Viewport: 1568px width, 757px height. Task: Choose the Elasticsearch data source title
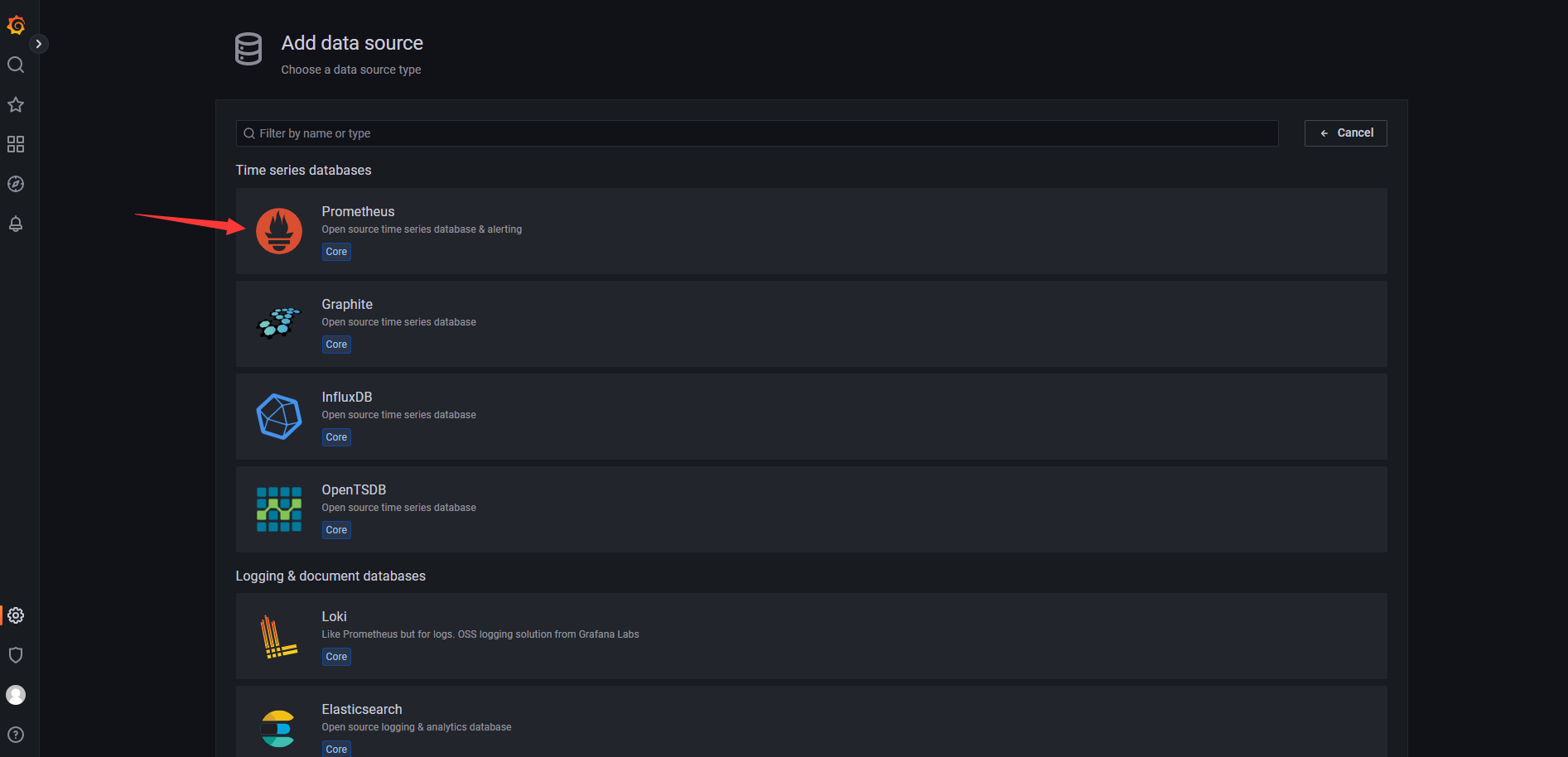(x=362, y=710)
